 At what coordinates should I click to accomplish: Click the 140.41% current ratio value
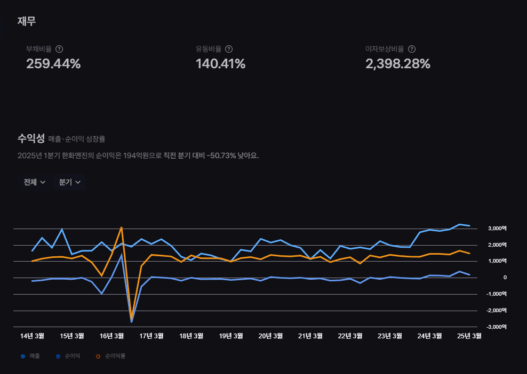coord(220,64)
